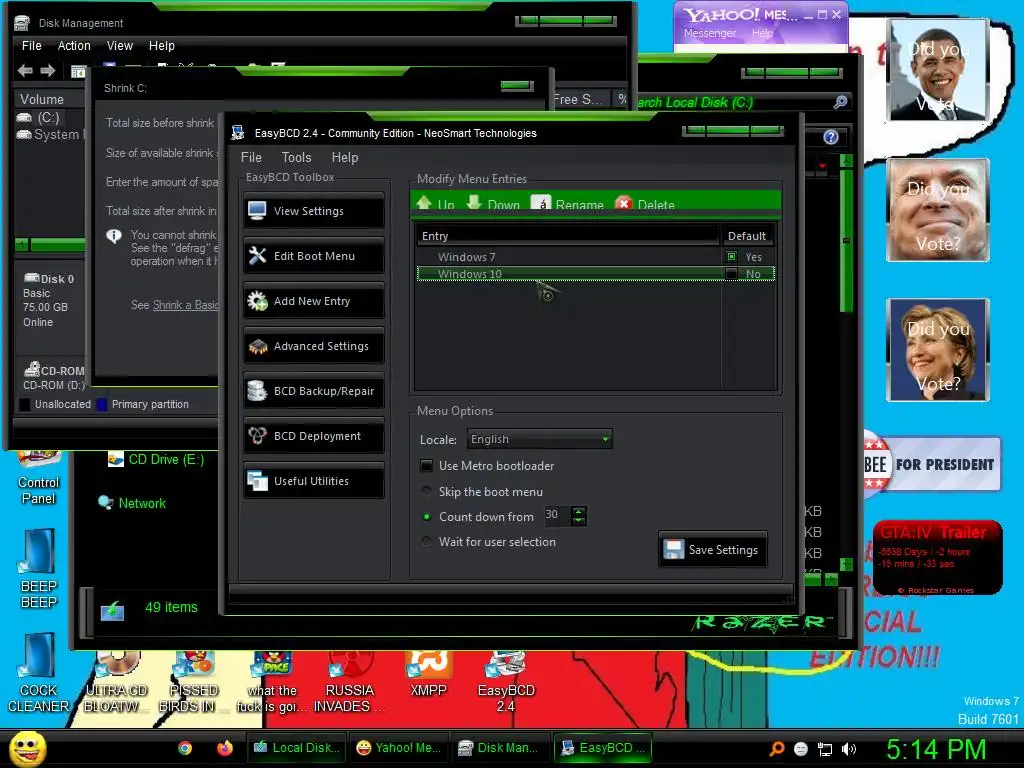Open Advanced Settings in EasyBCD
1024x768 pixels.
click(x=313, y=346)
